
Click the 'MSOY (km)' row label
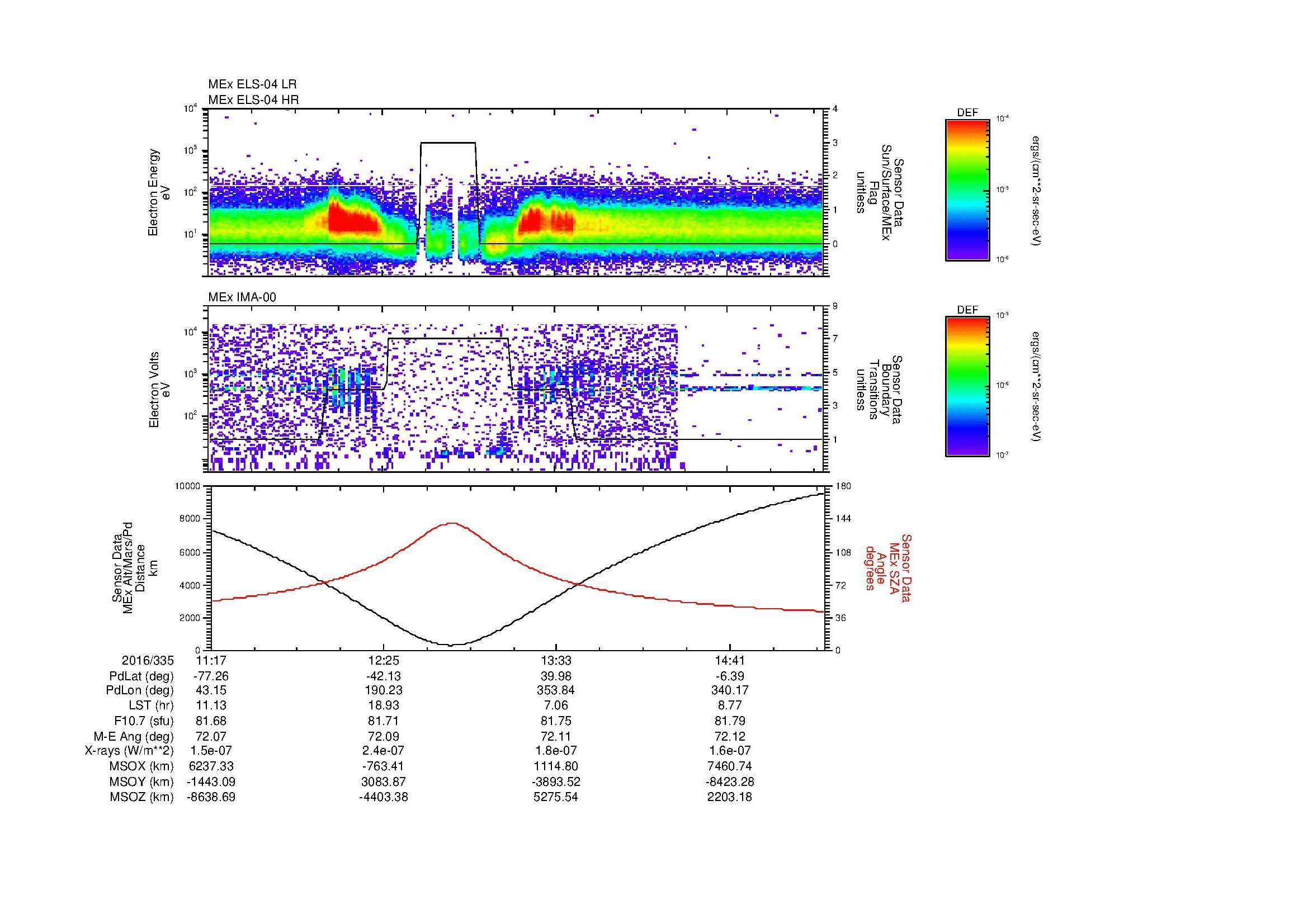142,781
